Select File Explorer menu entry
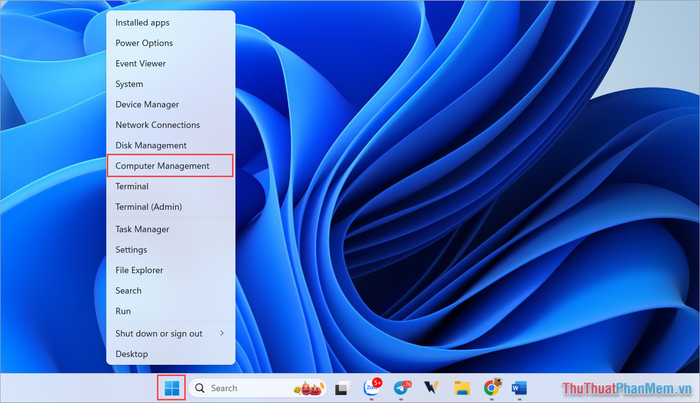Viewport: 700px width, 403px height. 171,270
